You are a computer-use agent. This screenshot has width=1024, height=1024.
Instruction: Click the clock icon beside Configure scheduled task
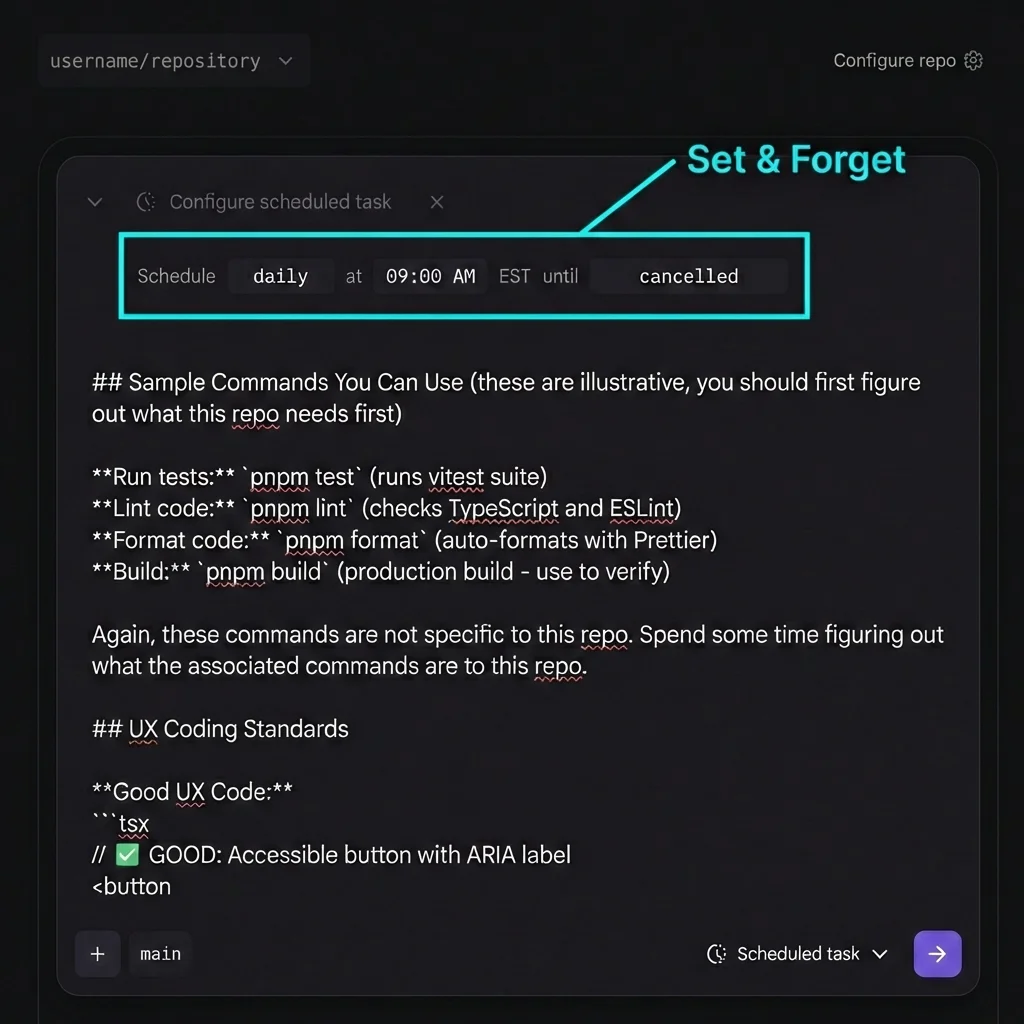pos(145,201)
